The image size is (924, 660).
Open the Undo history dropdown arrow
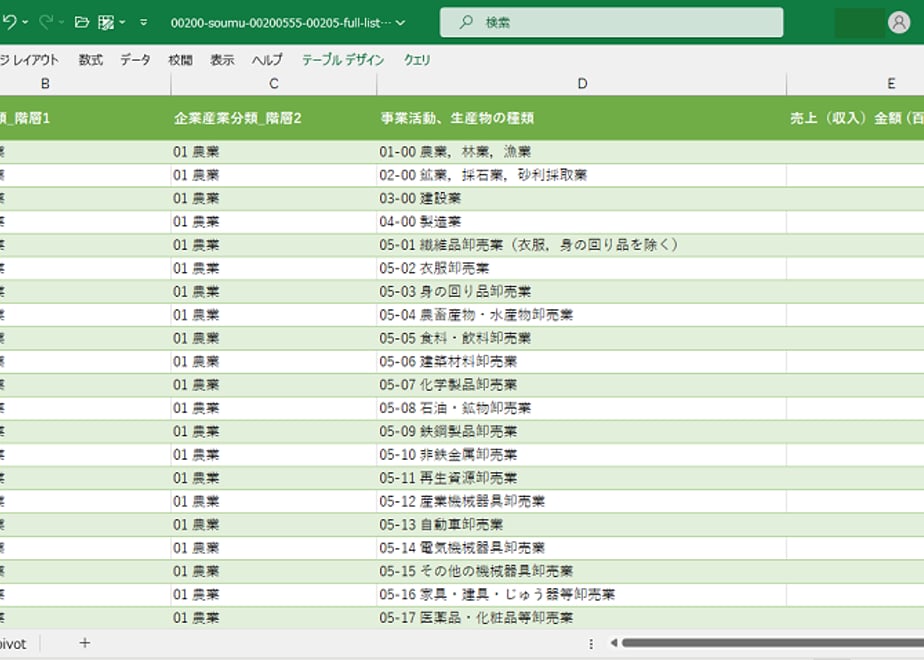pos(25,22)
